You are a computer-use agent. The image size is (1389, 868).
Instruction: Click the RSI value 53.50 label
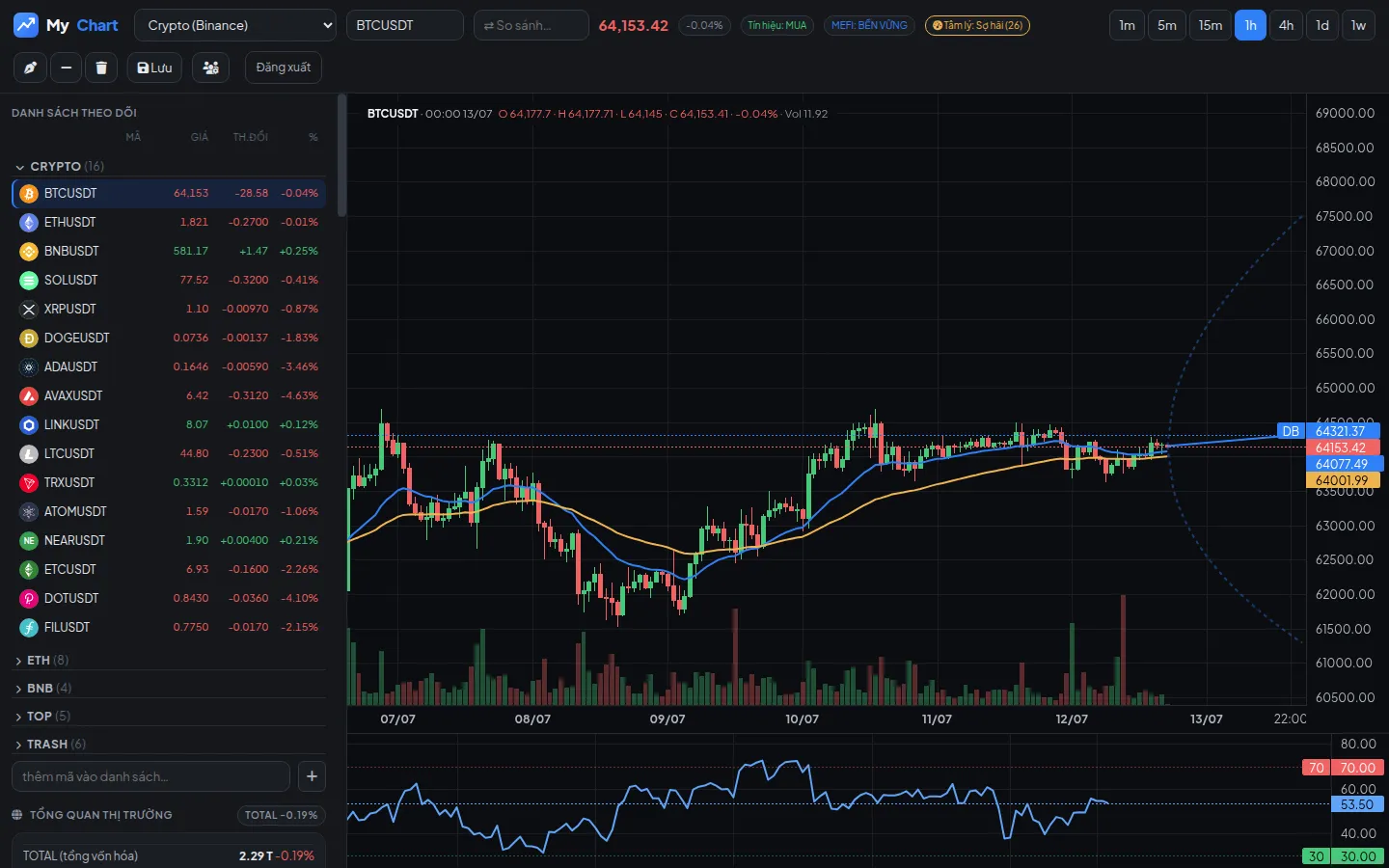pos(1357,804)
